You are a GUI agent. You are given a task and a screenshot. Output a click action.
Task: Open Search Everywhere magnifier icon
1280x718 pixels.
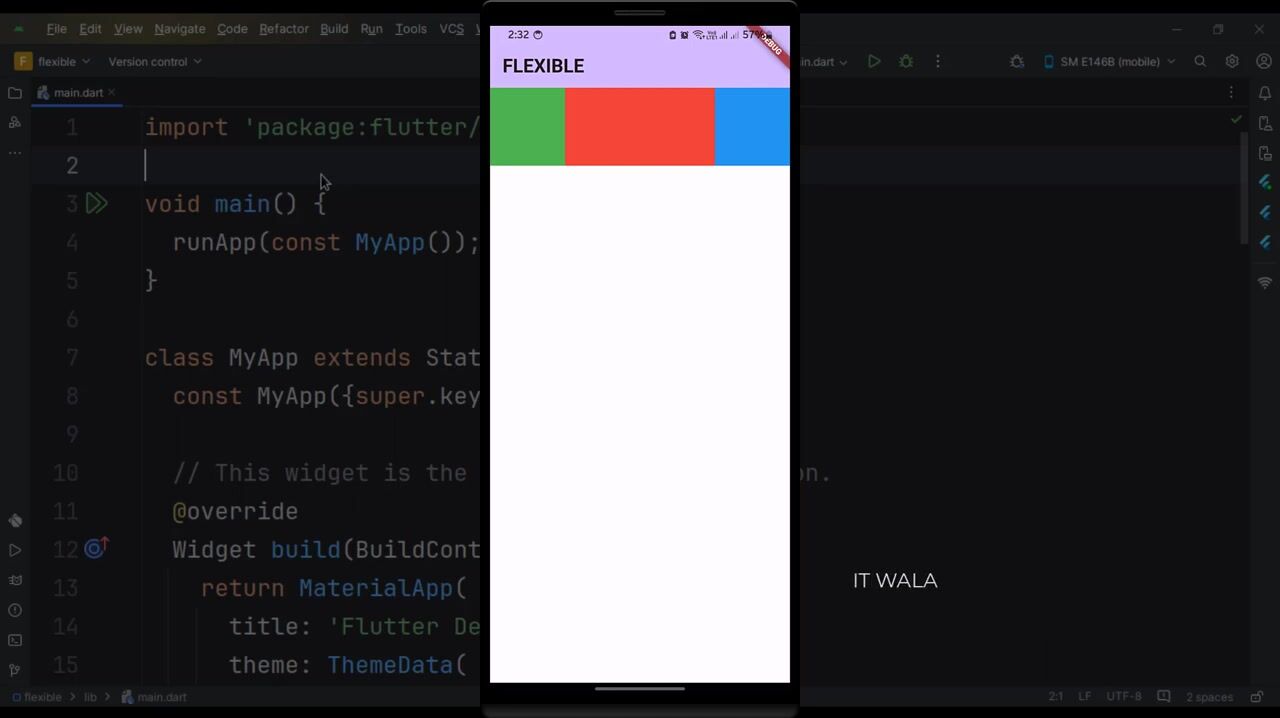1200,61
